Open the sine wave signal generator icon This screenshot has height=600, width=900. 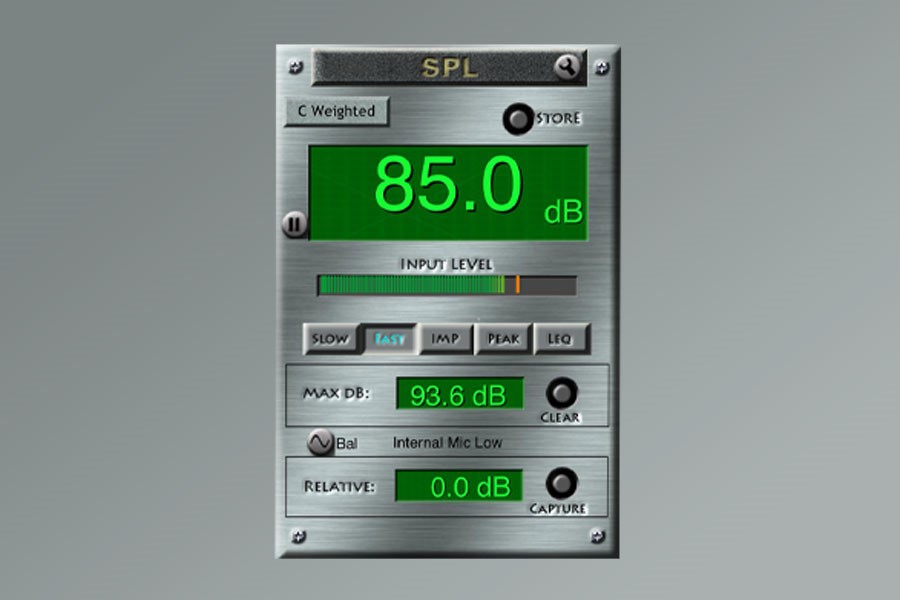click(320, 442)
